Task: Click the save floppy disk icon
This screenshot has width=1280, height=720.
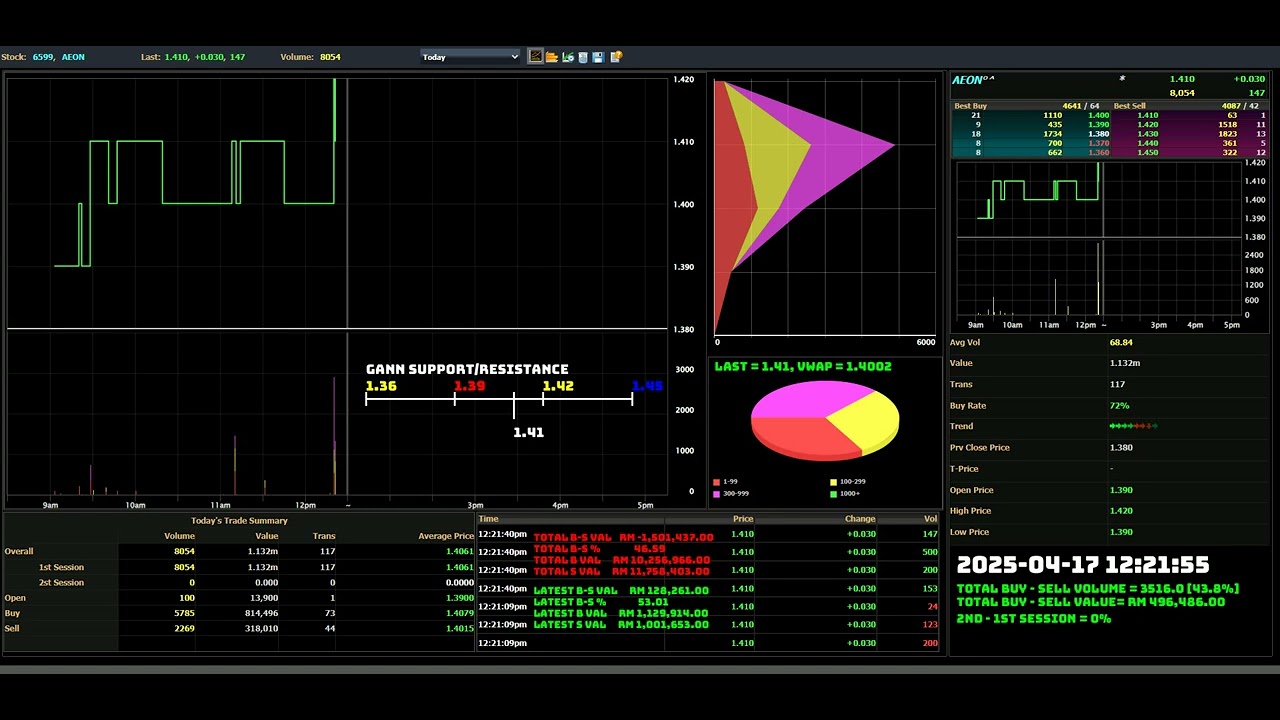Action: (x=598, y=57)
